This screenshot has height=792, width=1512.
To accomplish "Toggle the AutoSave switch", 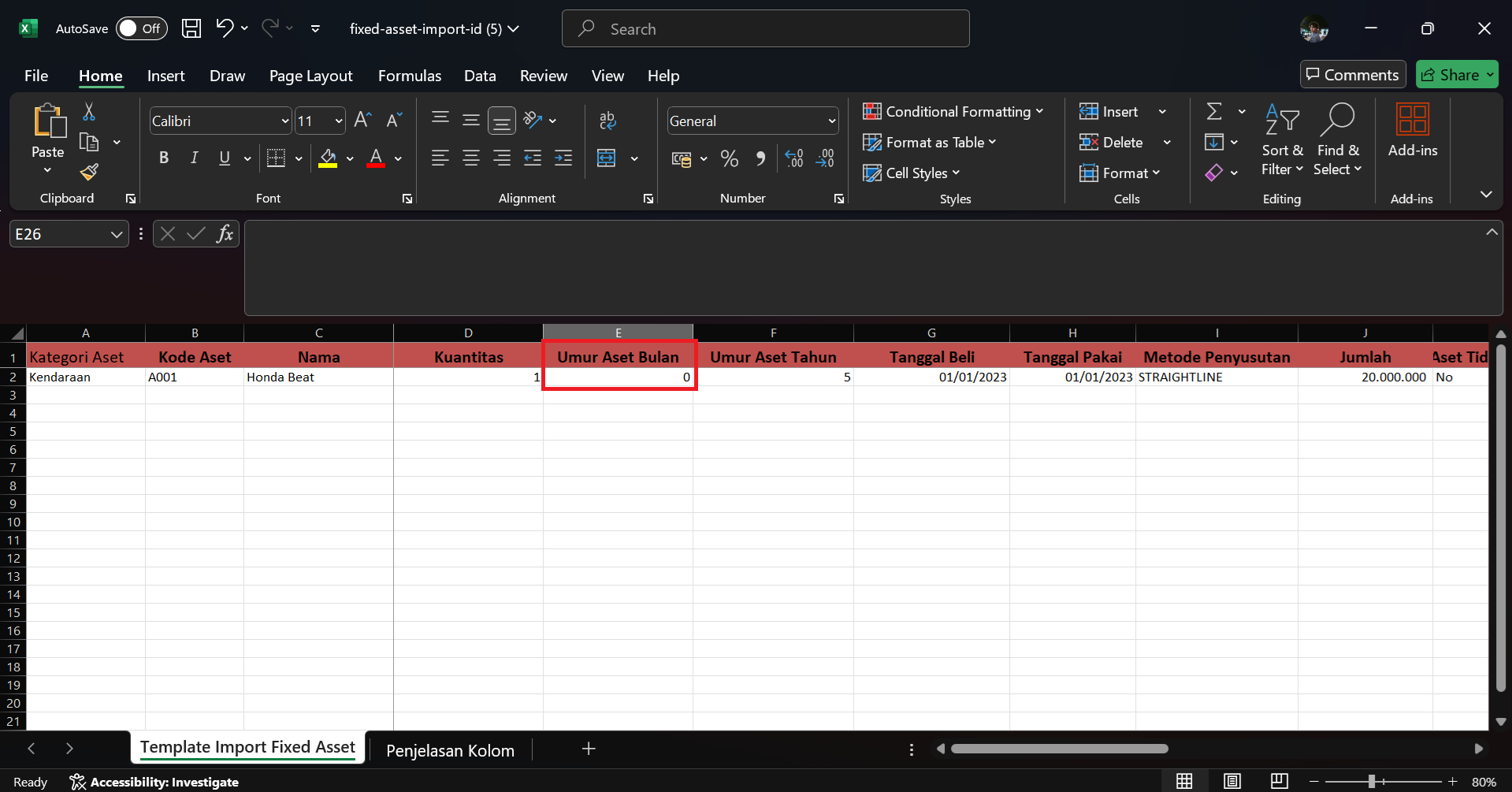I will coord(141,29).
